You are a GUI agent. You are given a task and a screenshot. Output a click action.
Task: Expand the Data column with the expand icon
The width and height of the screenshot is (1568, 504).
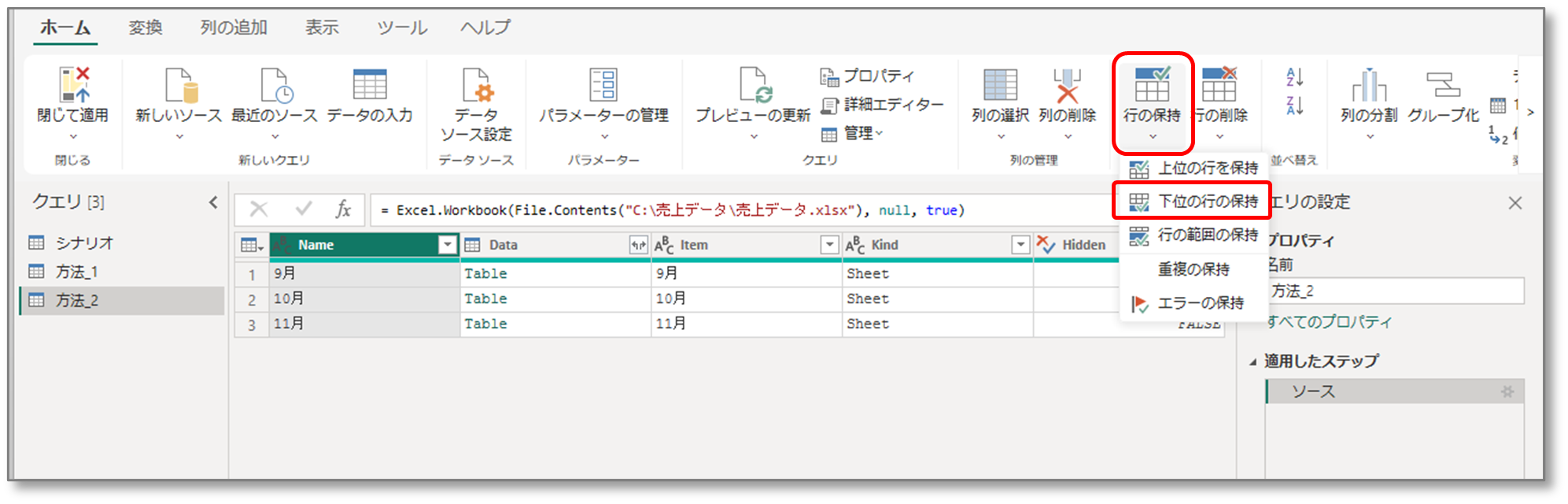638,246
